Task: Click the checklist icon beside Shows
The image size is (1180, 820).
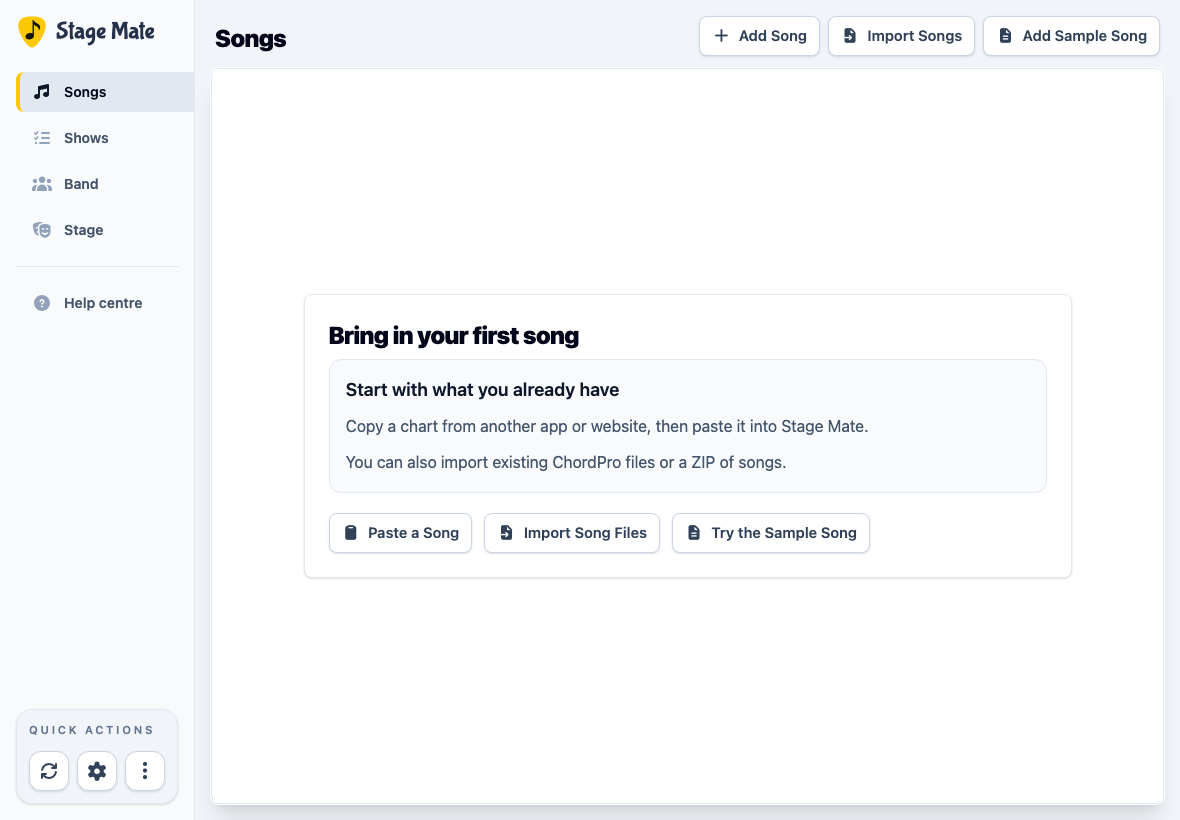Action: tap(42, 138)
